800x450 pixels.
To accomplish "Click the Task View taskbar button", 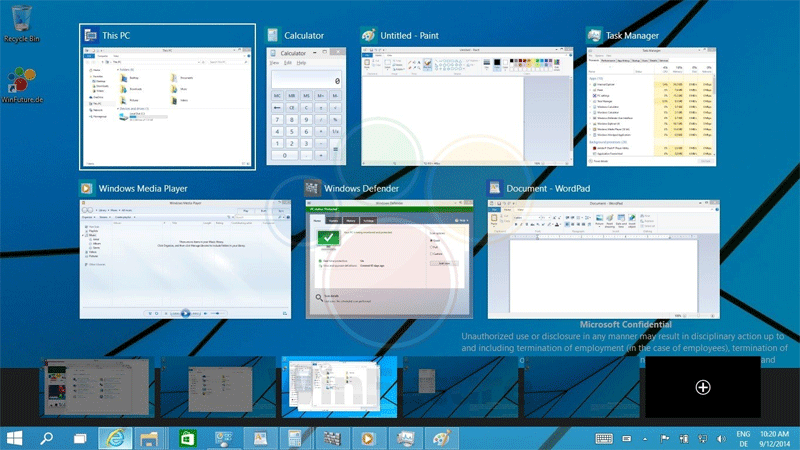I will (x=80, y=438).
